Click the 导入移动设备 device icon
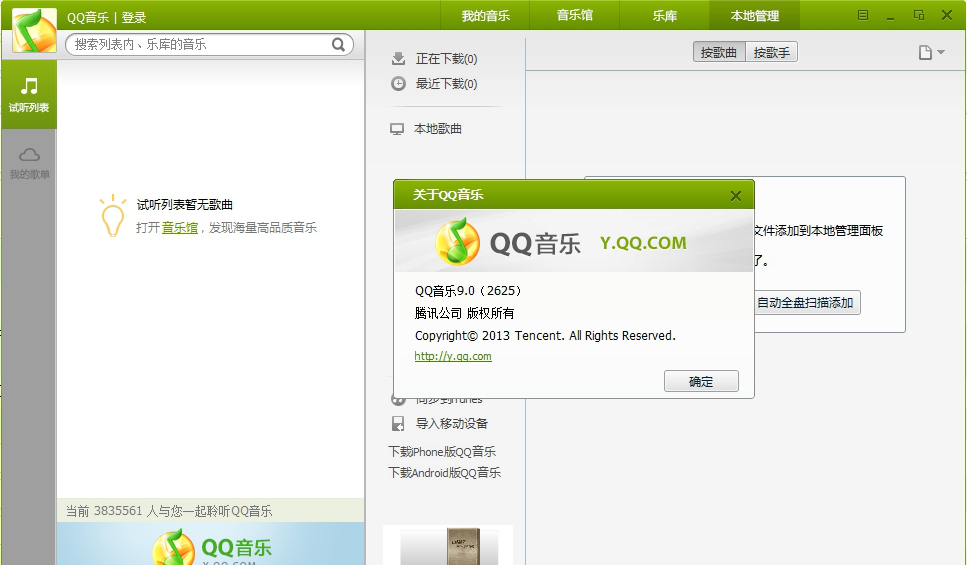Screen dimensions: 967x587 click(x=398, y=424)
